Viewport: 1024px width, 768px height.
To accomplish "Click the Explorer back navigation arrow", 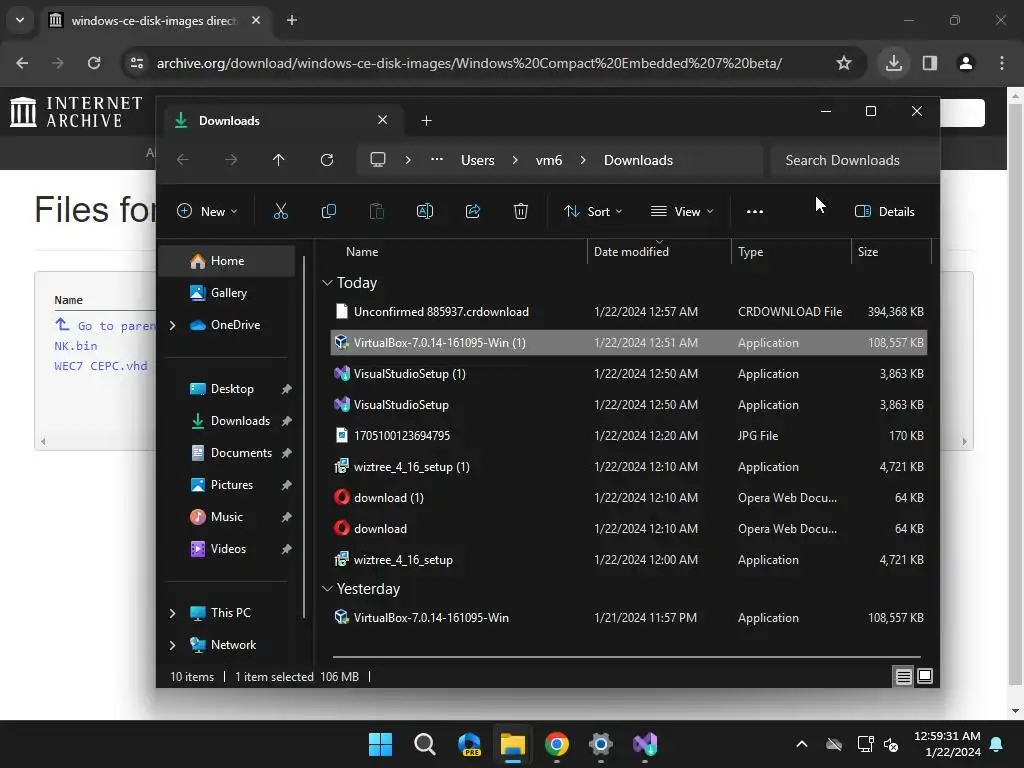I will [x=183, y=160].
